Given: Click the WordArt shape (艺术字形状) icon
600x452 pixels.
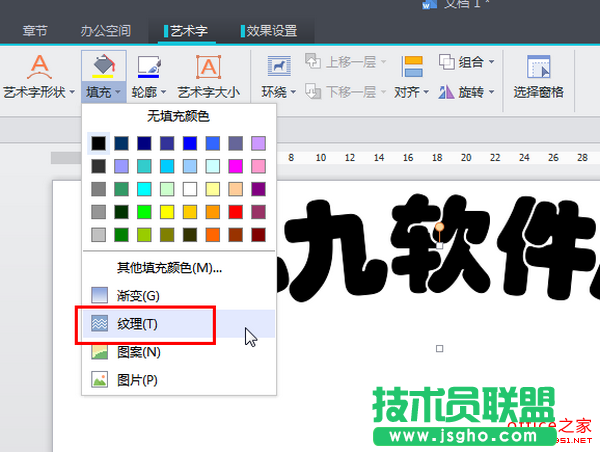Looking at the screenshot, I should (39, 67).
